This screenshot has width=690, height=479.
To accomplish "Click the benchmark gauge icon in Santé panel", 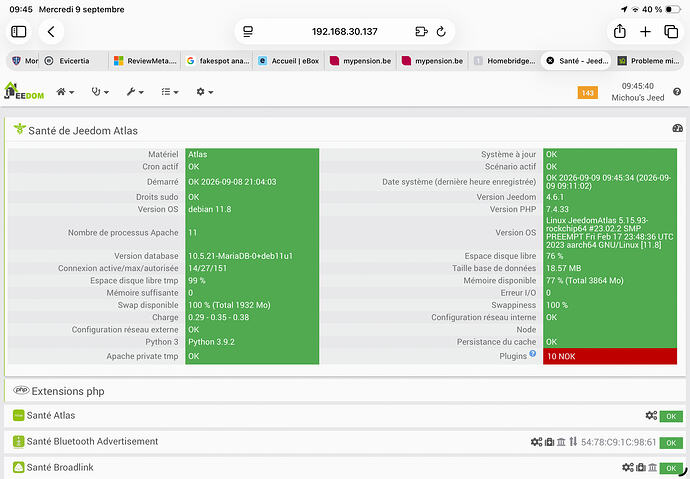I will [x=677, y=128].
